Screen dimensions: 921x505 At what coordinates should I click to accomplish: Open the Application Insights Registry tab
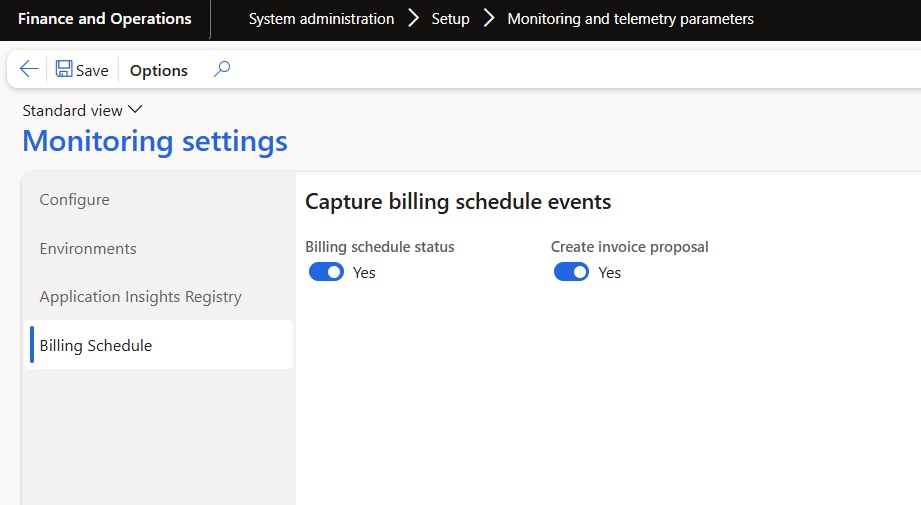pyautogui.click(x=141, y=297)
